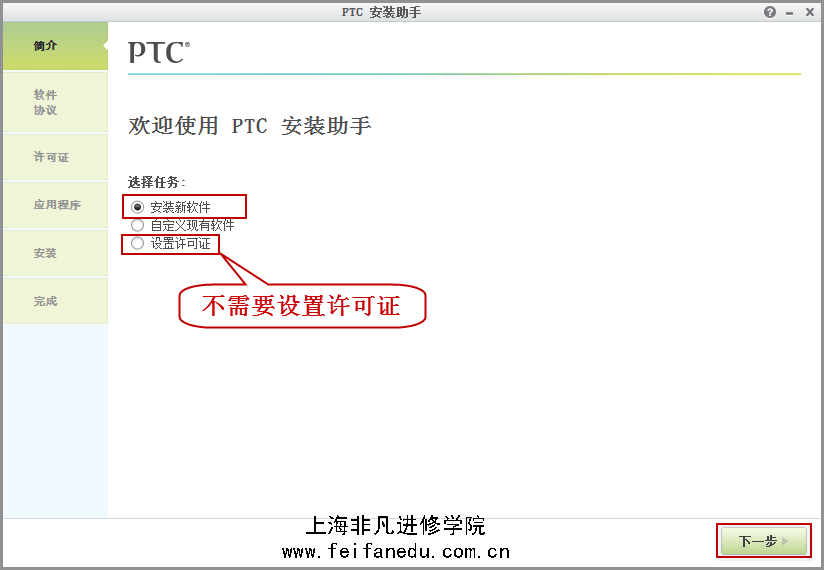Open the 应用程序 sidebar step

coord(55,205)
